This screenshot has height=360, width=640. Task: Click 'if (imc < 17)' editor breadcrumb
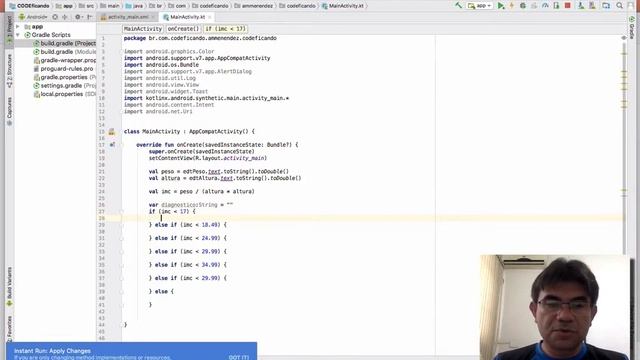point(225,29)
